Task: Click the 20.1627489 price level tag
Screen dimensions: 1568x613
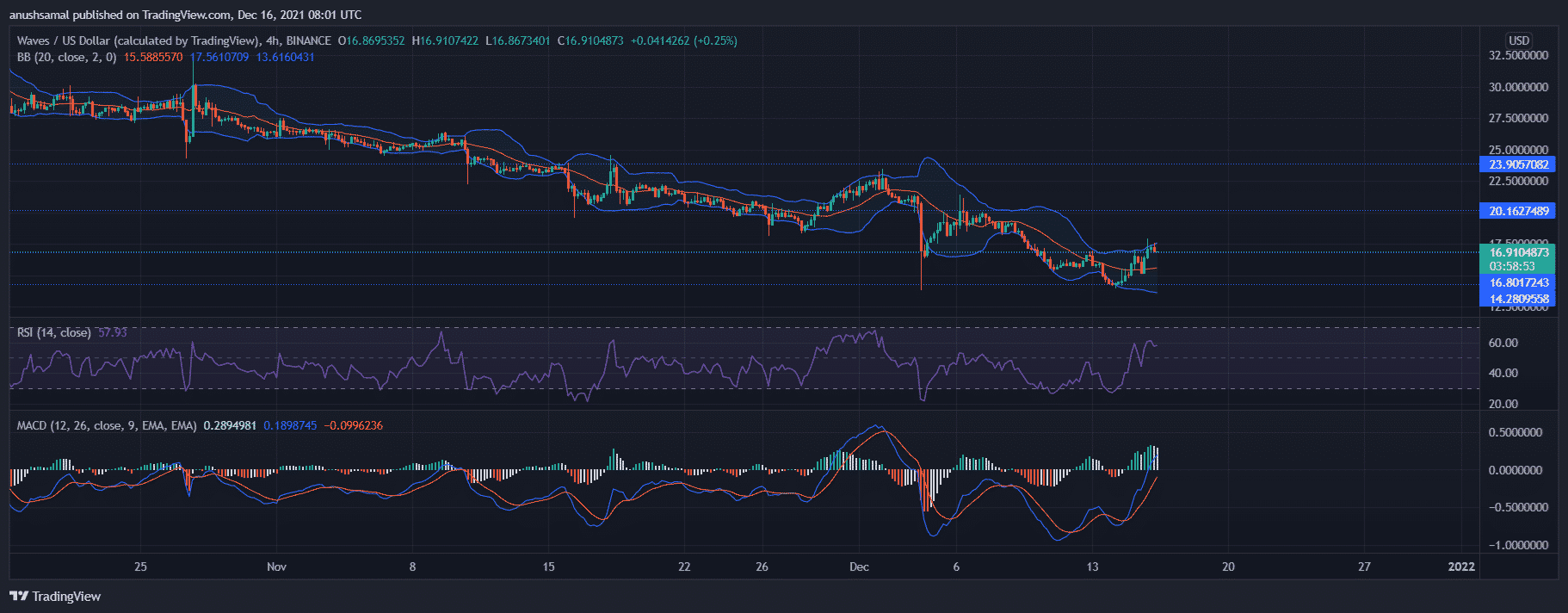Action: [1518, 211]
